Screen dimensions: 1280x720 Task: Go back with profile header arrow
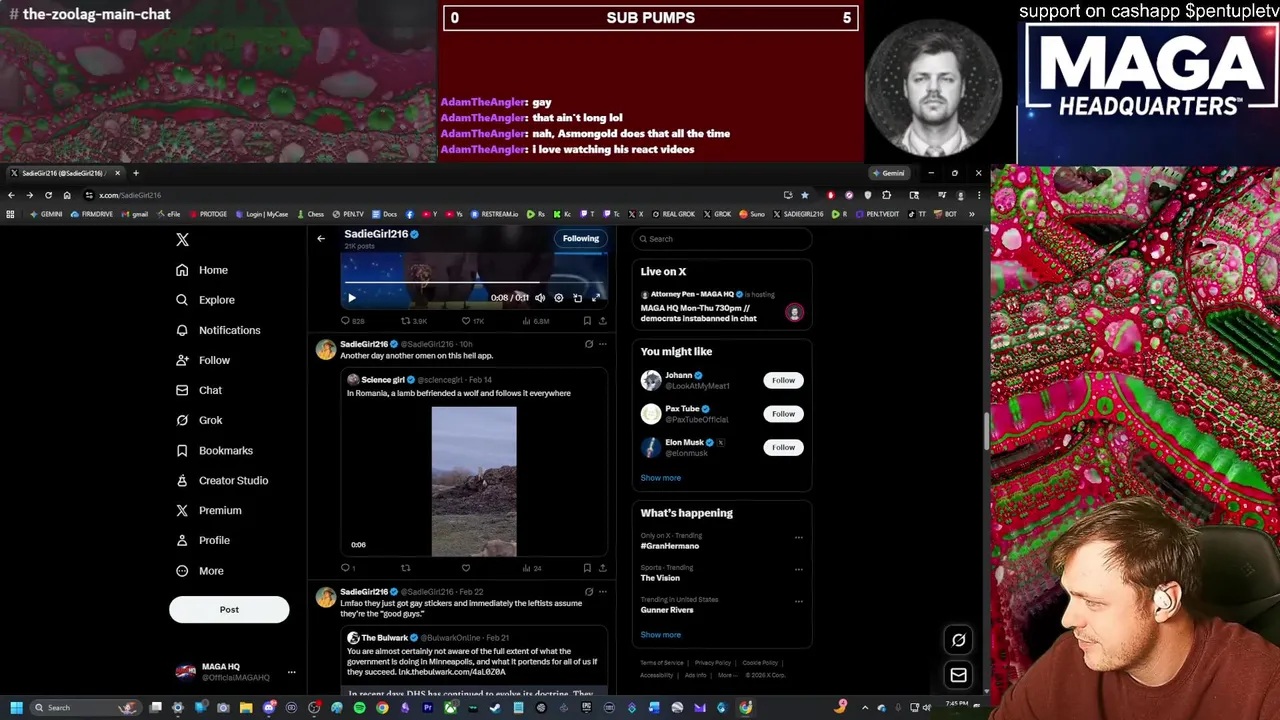pyautogui.click(x=321, y=238)
